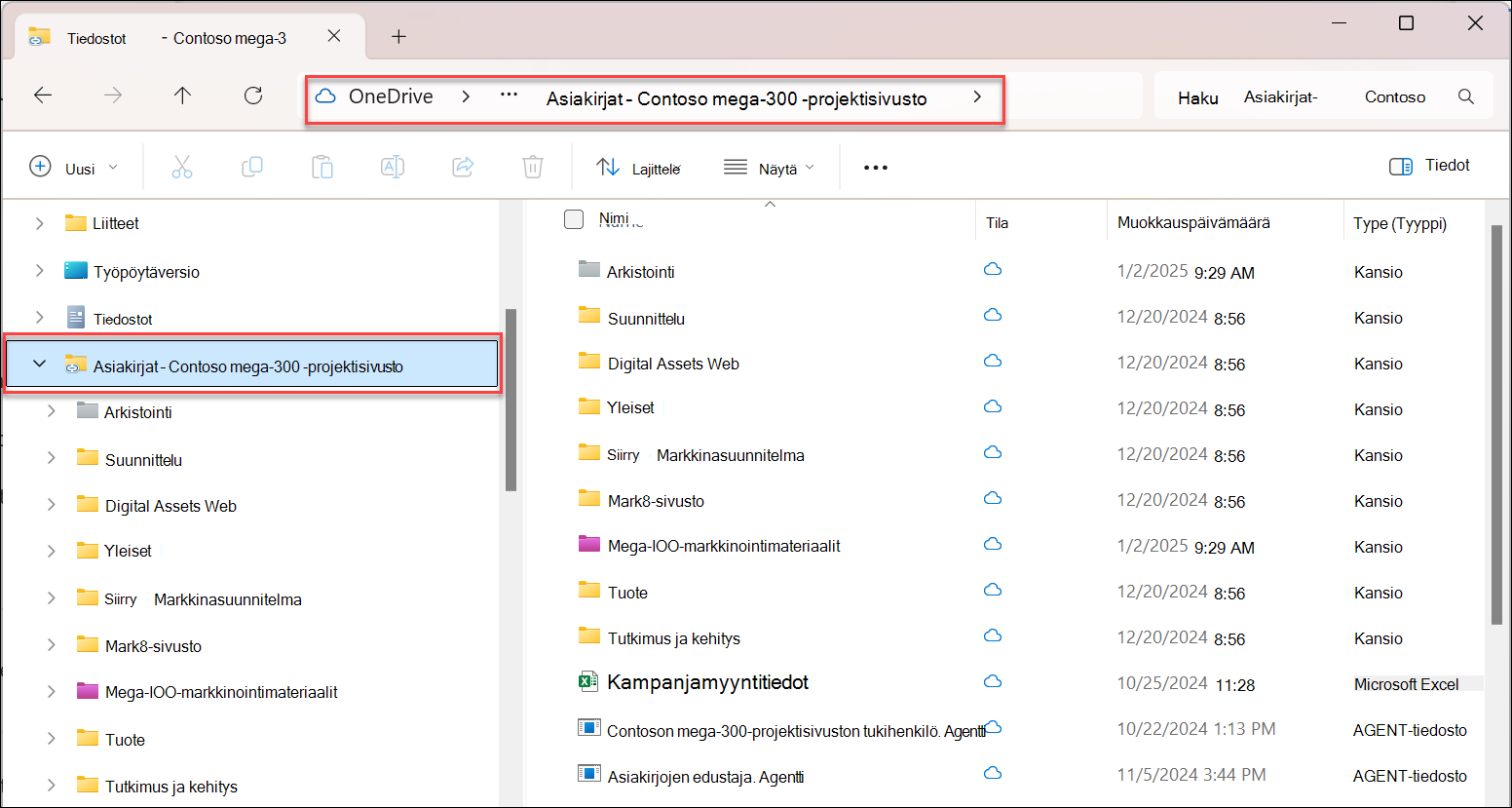Click cloud status icon for Kampanjamyyntitiedot
This screenshot has height=808, width=1512.
993,681
